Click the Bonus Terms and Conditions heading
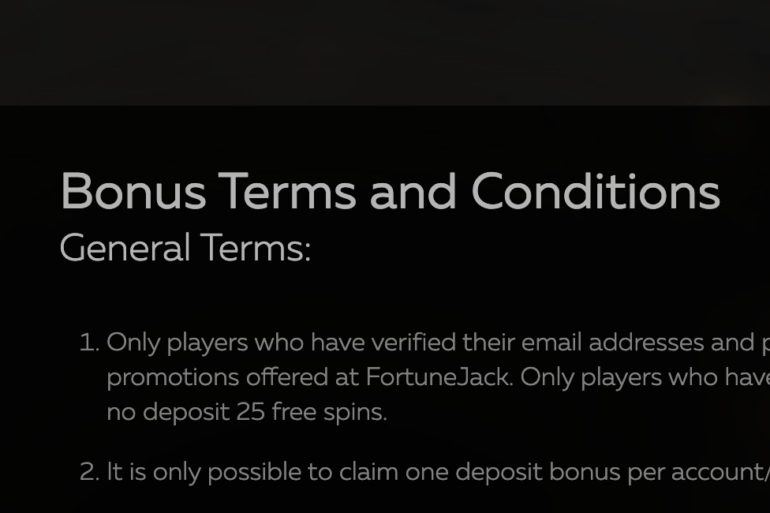The width and height of the screenshot is (770, 513). click(389, 191)
